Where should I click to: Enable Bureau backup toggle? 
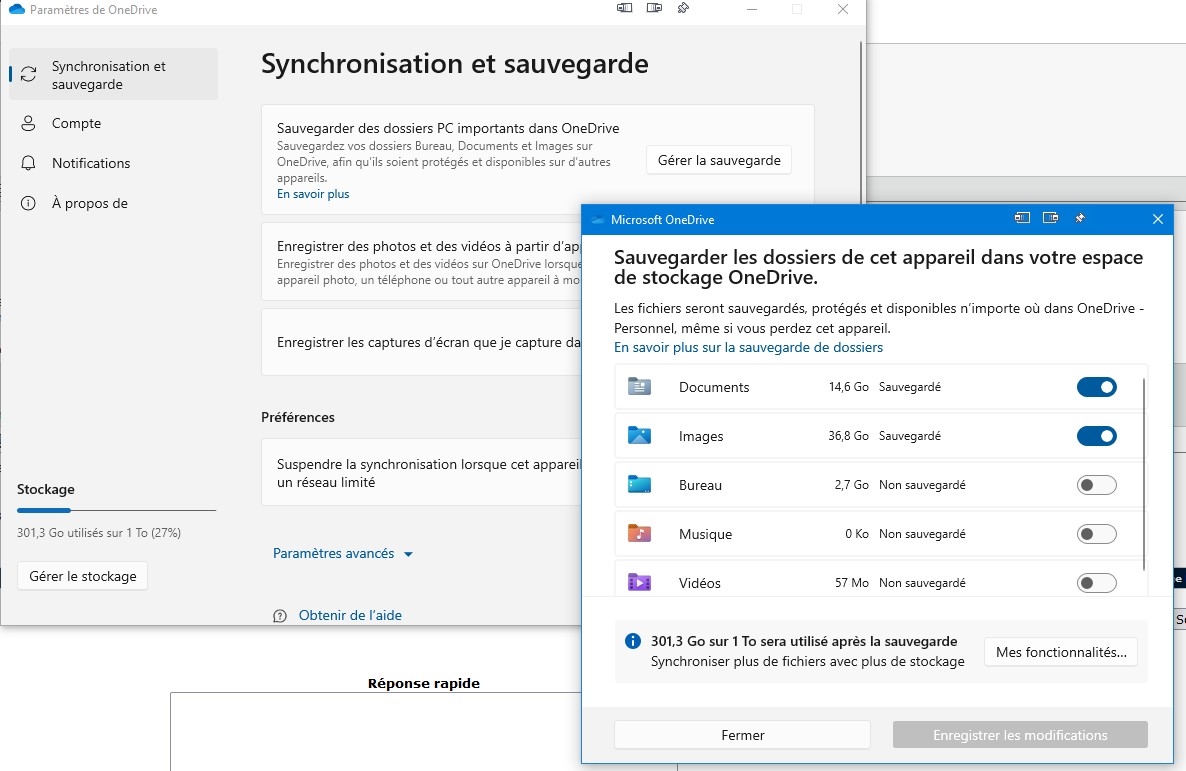(x=1097, y=485)
